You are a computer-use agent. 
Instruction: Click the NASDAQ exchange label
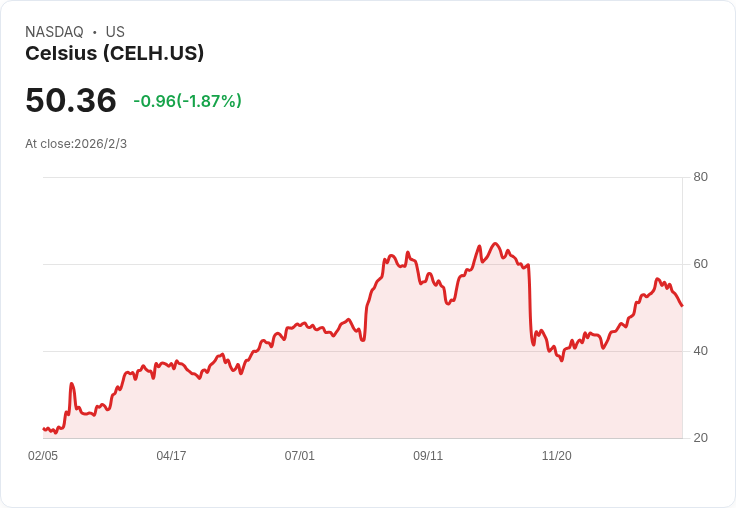[x=54, y=32]
